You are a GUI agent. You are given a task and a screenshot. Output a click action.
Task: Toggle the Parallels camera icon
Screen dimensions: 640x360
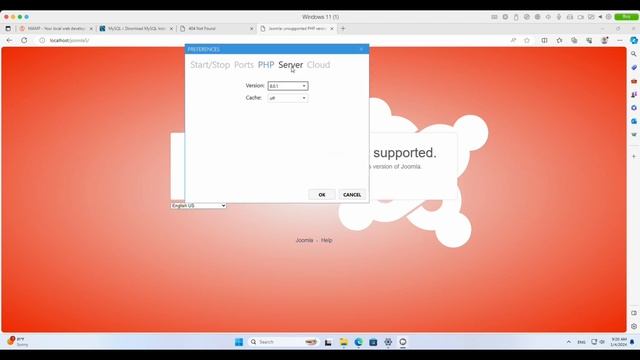click(580, 17)
